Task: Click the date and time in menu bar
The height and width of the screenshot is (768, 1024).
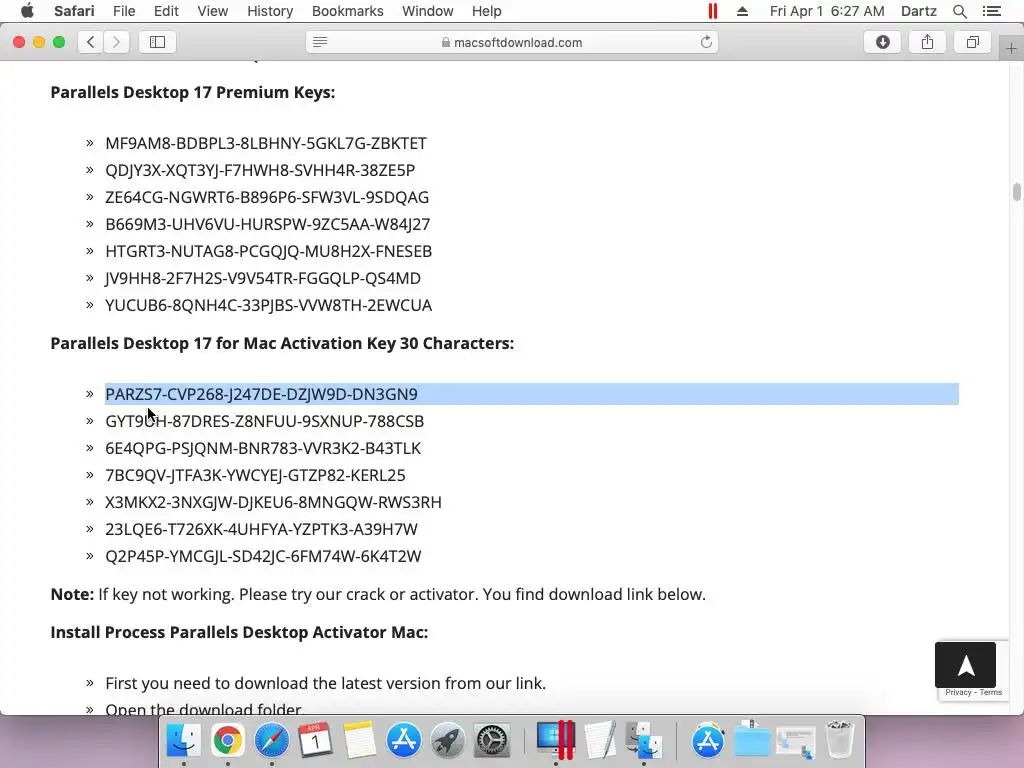Action: click(827, 11)
